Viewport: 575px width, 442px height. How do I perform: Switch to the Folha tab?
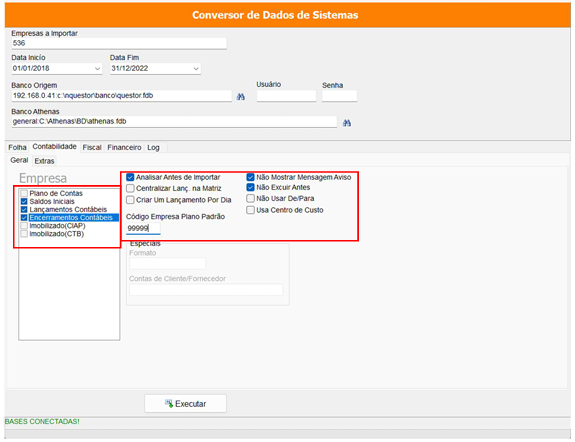(x=17, y=147)
